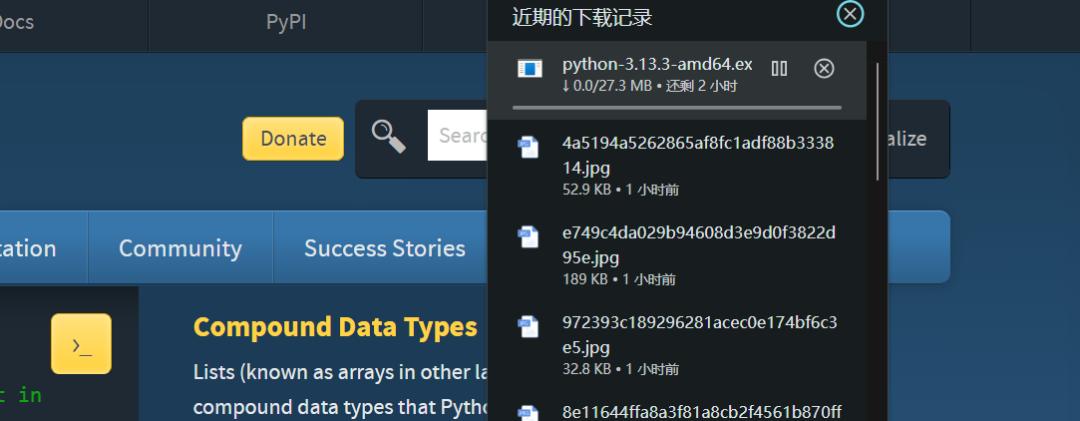Click the file icon for 4a5194a5262865af8fc1adf88b333814.jpg

(528, 147)
